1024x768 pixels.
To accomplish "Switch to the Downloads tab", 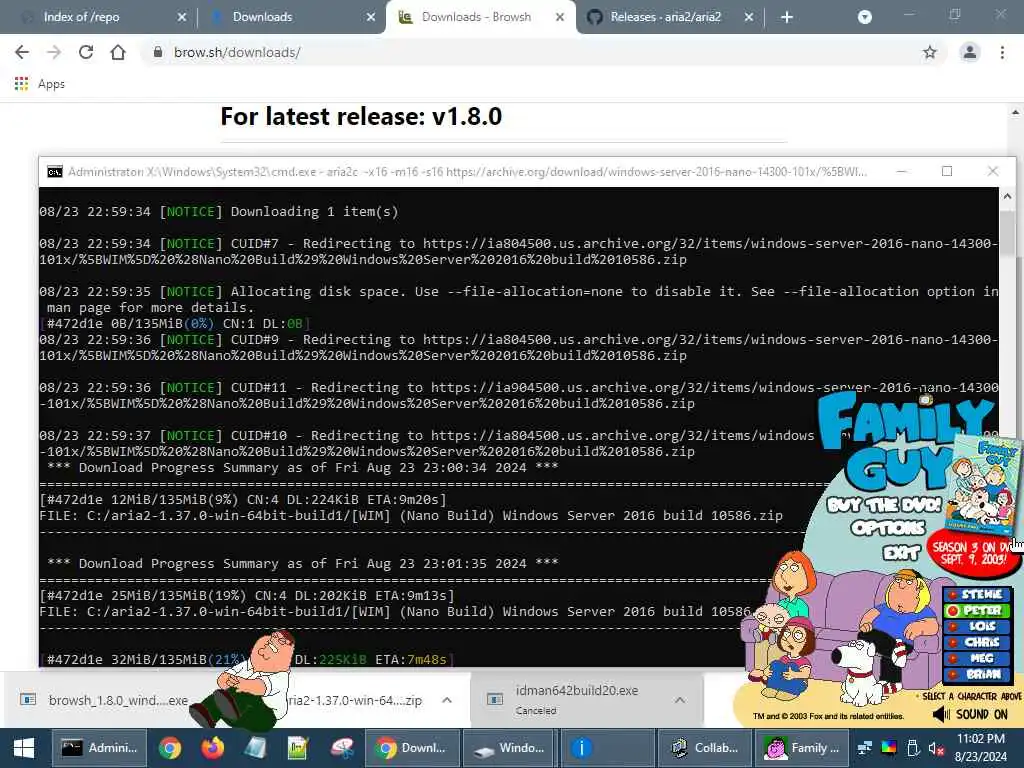I will point(287,17).
